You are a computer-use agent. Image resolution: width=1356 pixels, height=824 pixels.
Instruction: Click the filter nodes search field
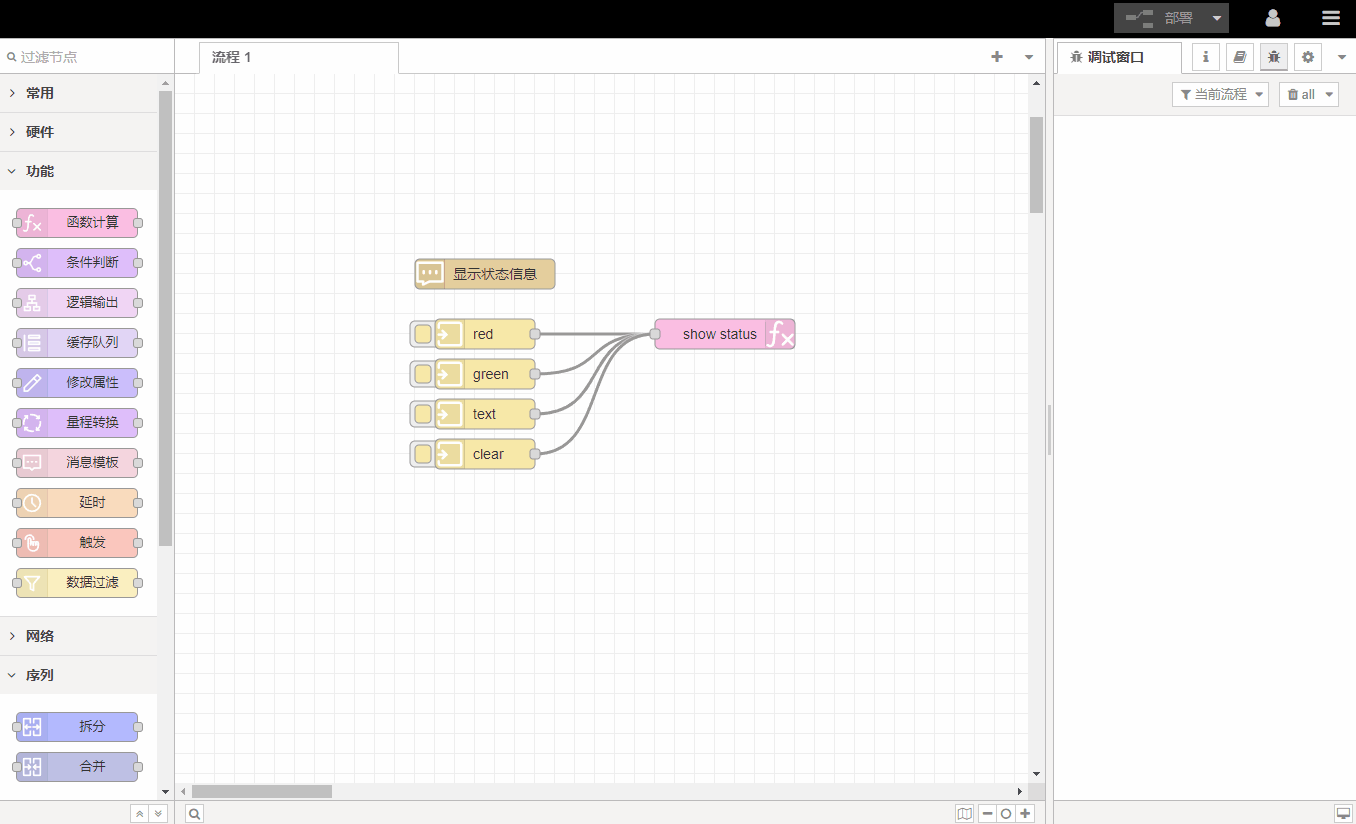[x=85, y=57]
